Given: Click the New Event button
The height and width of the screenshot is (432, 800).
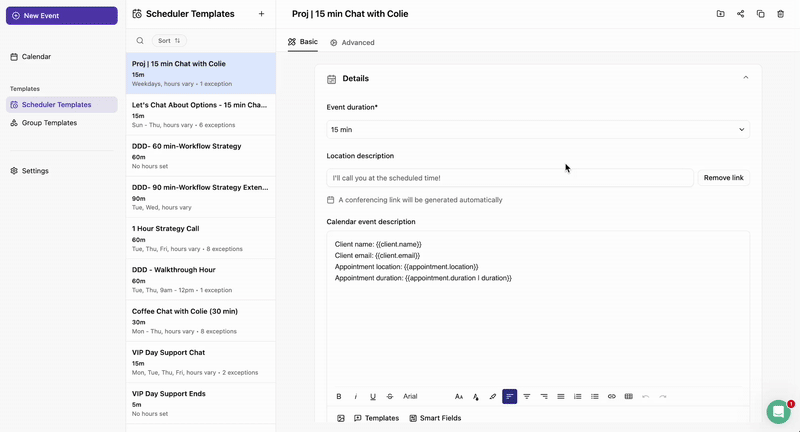Looking at the screenshot, I should [61, 16].
